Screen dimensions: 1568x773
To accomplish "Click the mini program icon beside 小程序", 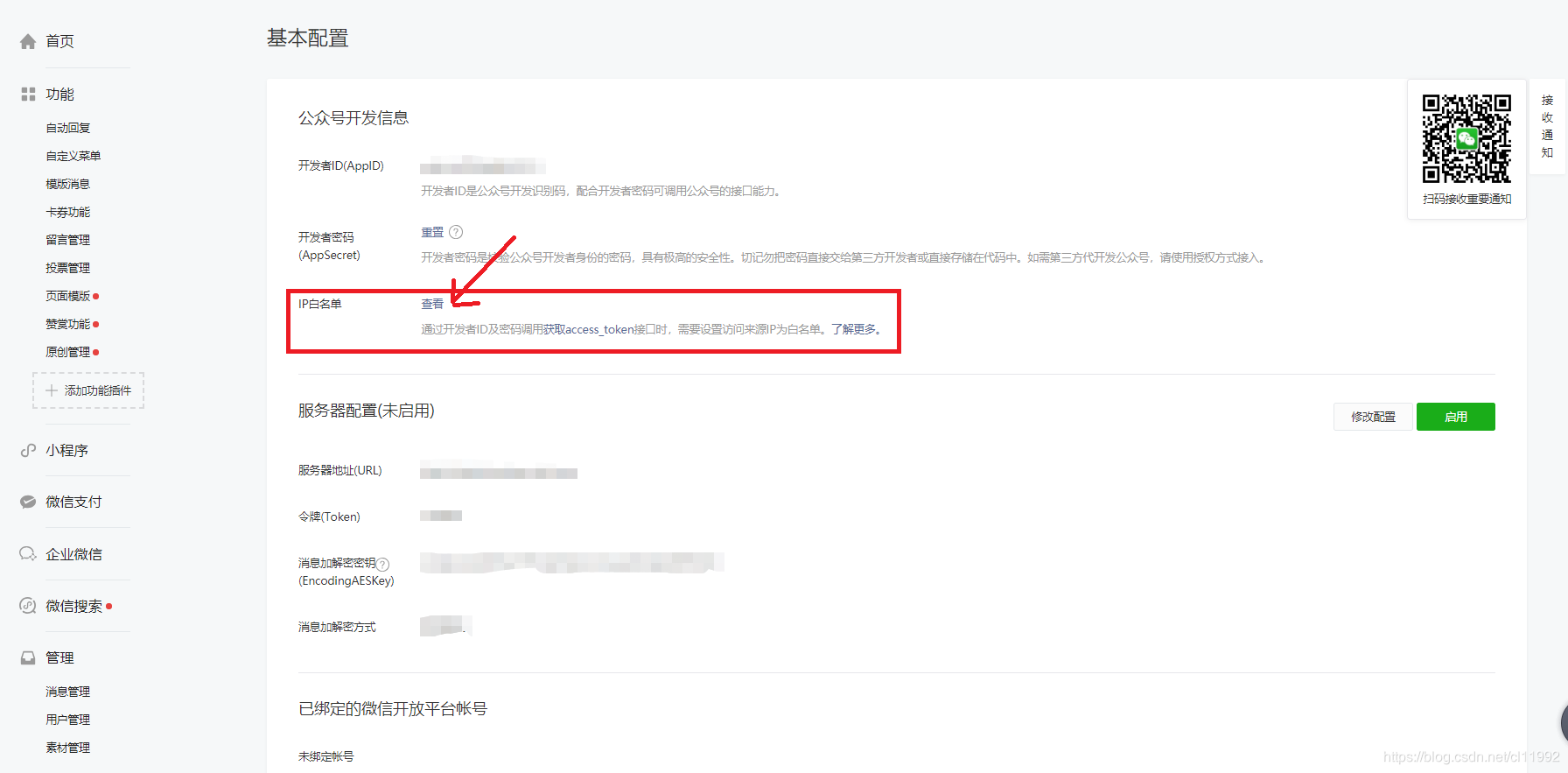I will tap(28, 450).
